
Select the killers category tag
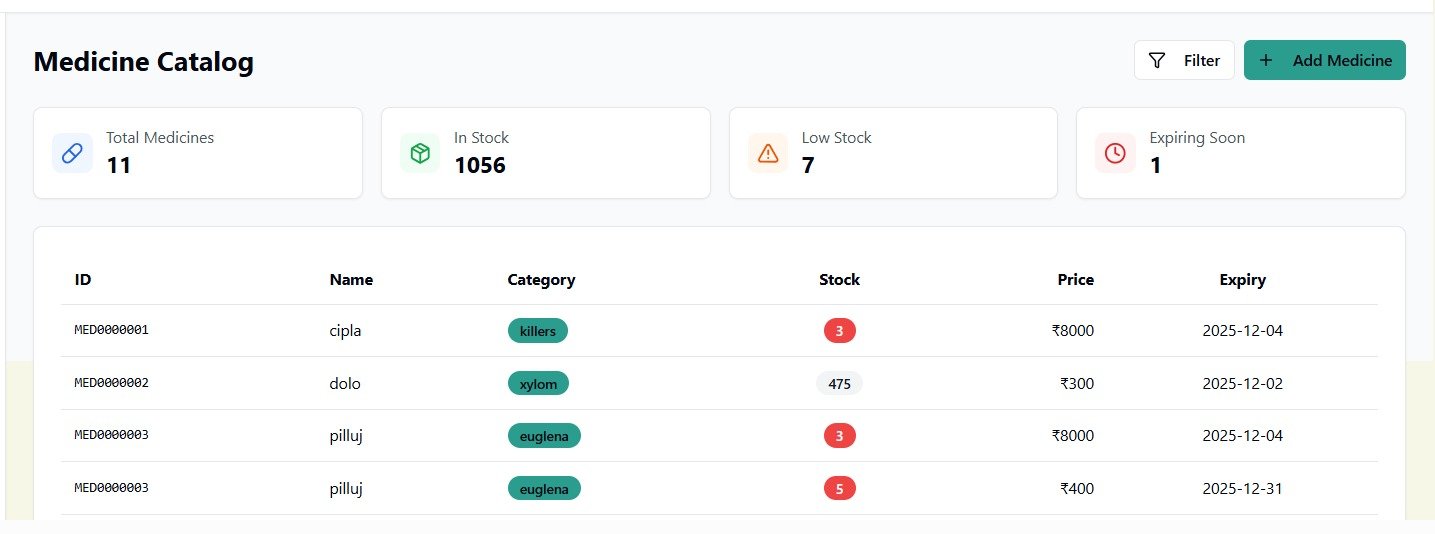click(x=537, y=331)
